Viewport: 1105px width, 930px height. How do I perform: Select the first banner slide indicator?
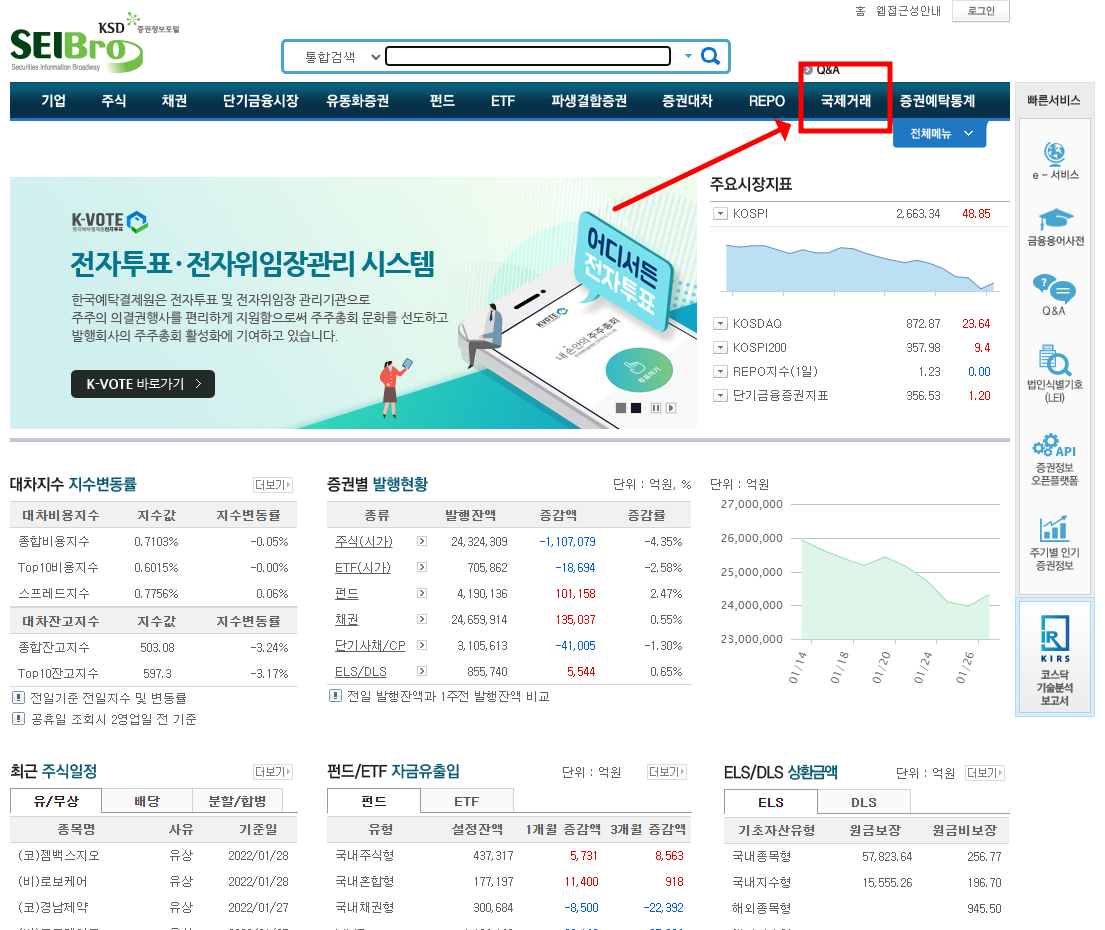coord(621,408)
